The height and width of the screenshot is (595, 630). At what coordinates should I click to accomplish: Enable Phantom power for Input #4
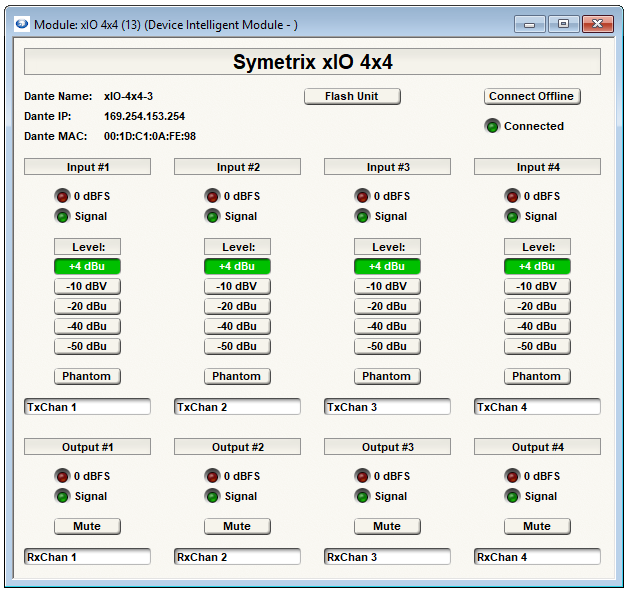point(537,376)
